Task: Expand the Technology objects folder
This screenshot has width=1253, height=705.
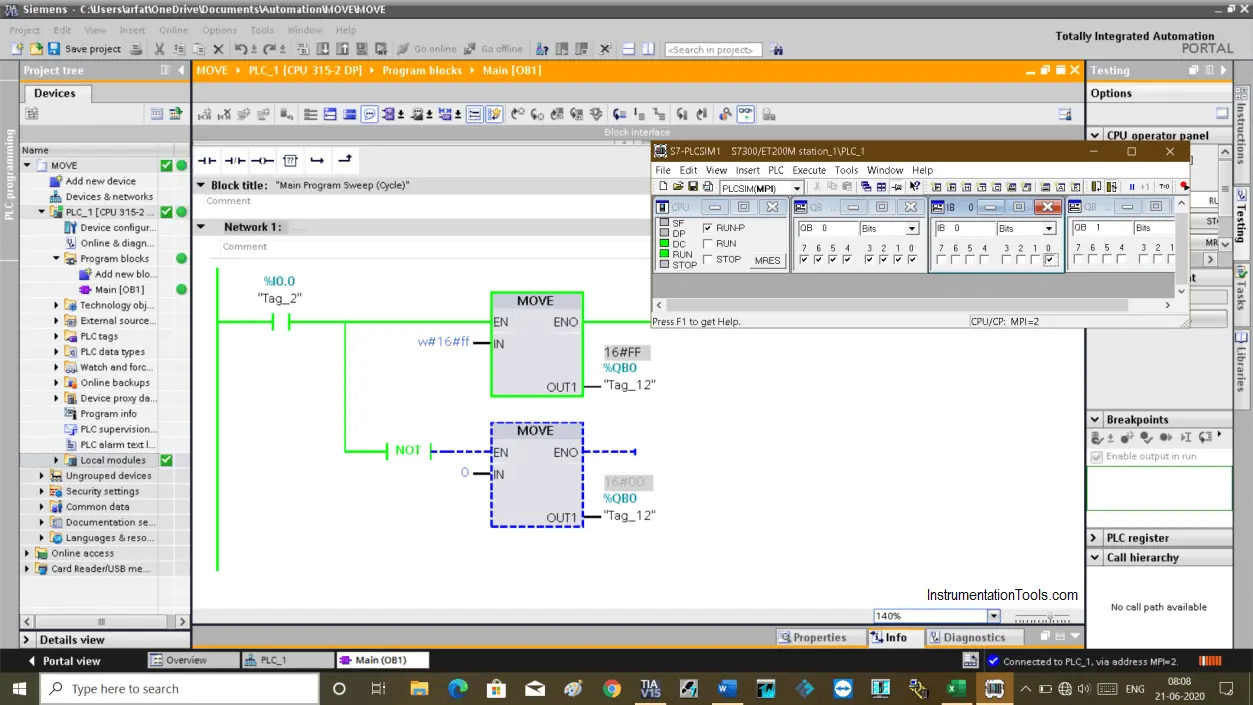Action: tap(57, 305)
